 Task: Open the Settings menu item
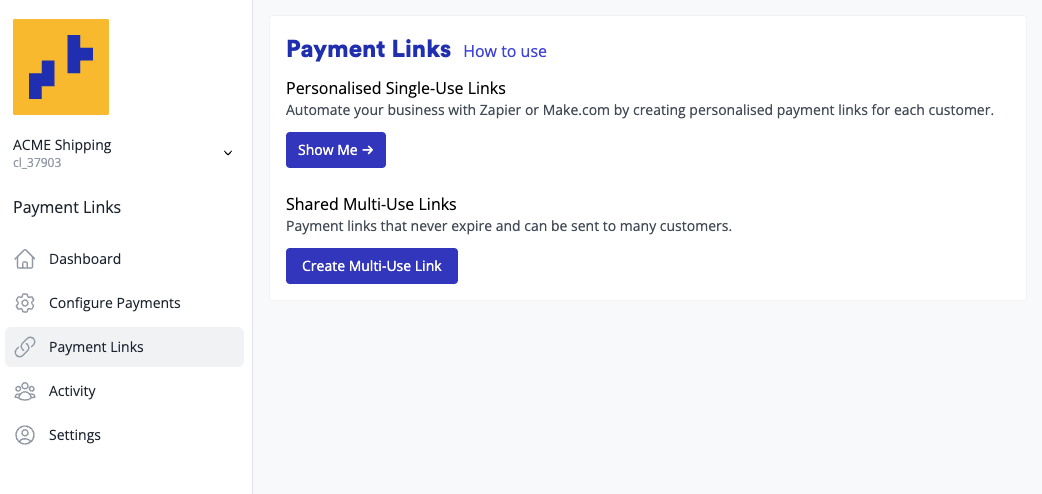[x=75, y=435]
